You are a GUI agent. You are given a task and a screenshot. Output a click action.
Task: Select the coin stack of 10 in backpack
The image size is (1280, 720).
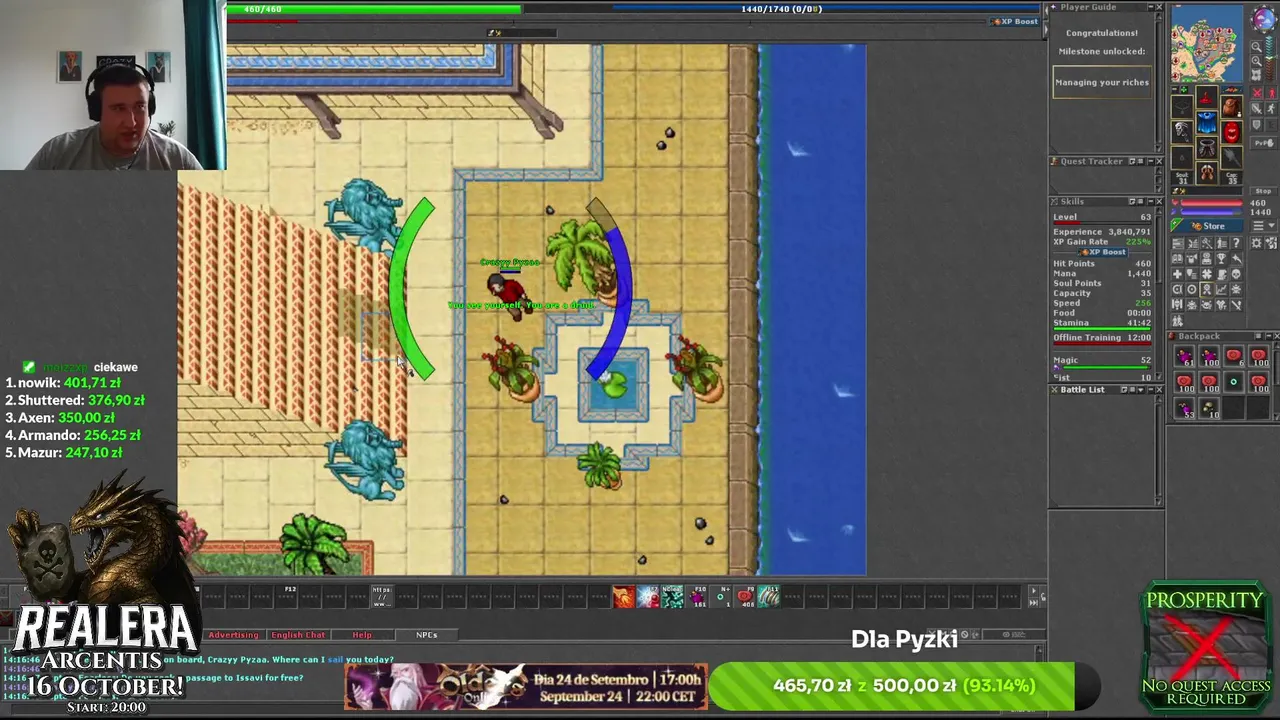[1209, 407]
